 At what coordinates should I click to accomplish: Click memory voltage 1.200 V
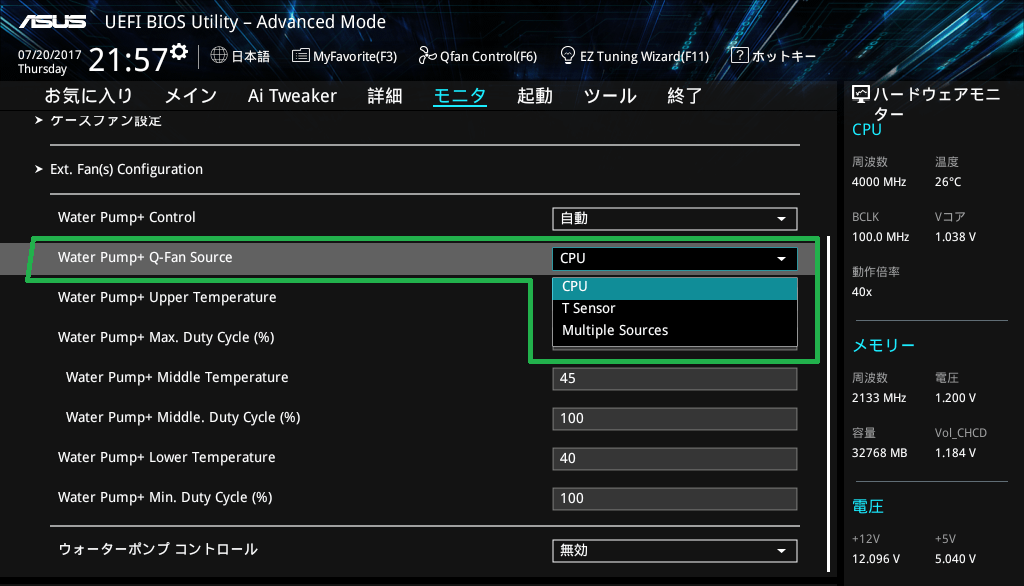coord(955,398)
